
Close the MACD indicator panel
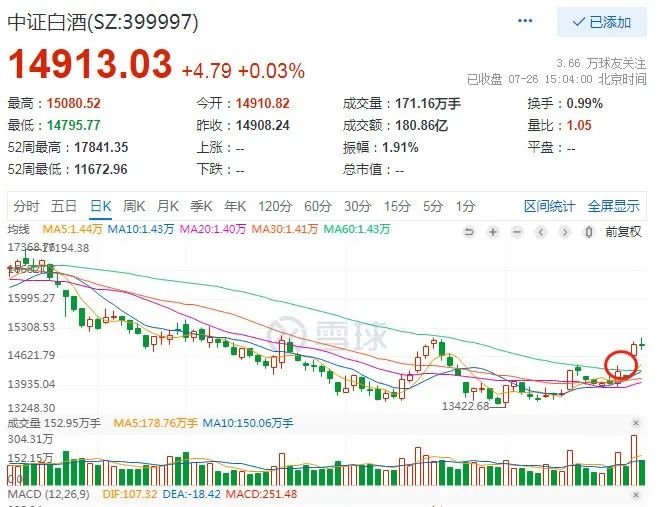coord(636,495)
